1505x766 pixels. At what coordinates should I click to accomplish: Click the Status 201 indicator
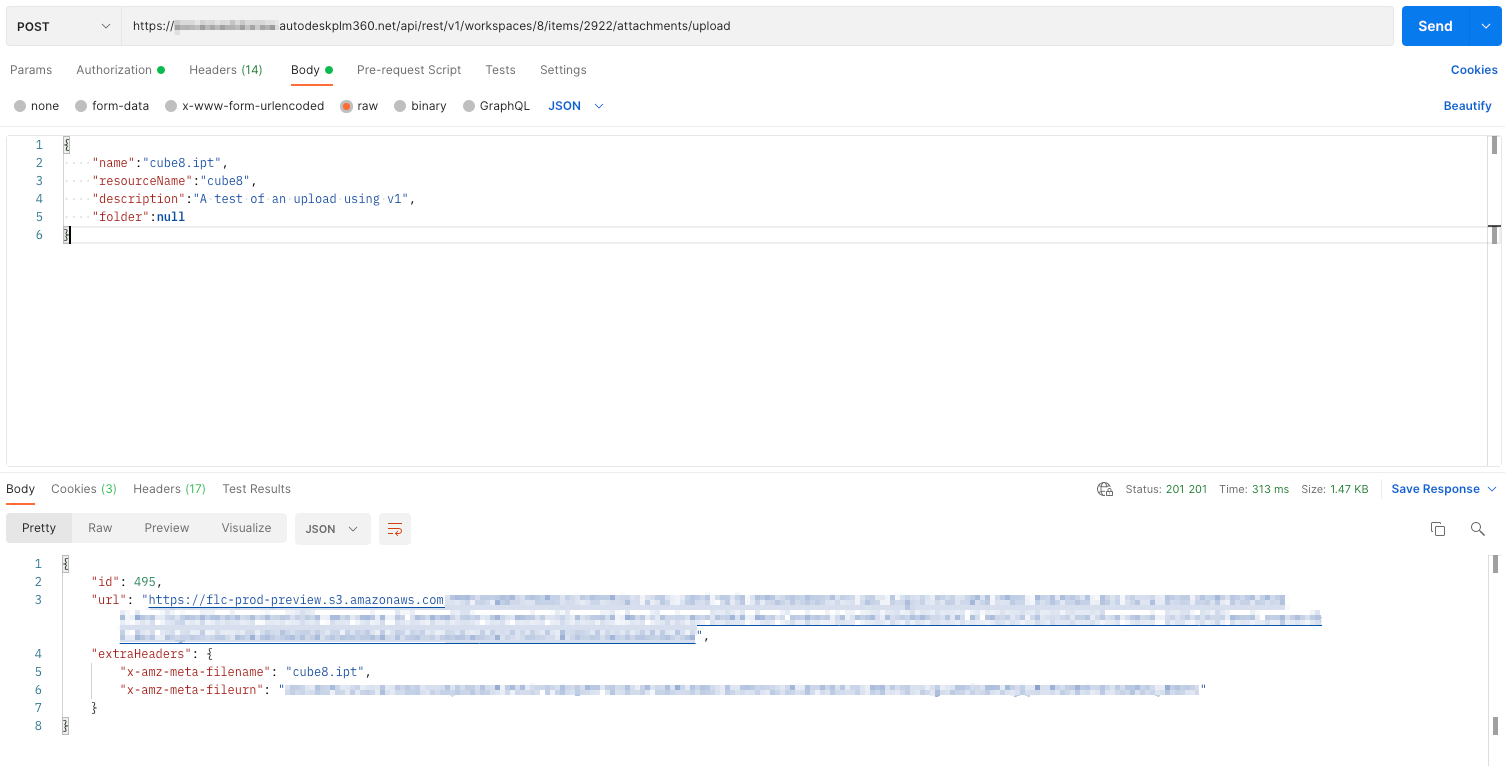pos(1166,489)
